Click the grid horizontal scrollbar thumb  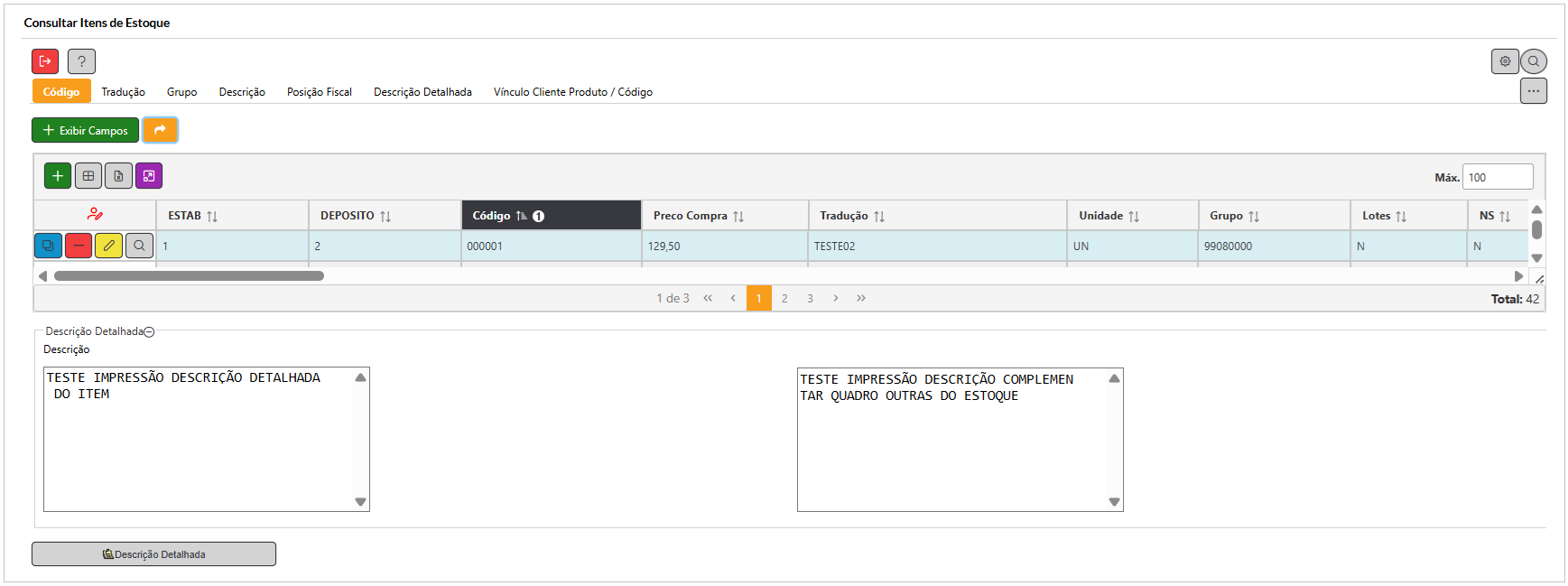[x=189, y=276]
